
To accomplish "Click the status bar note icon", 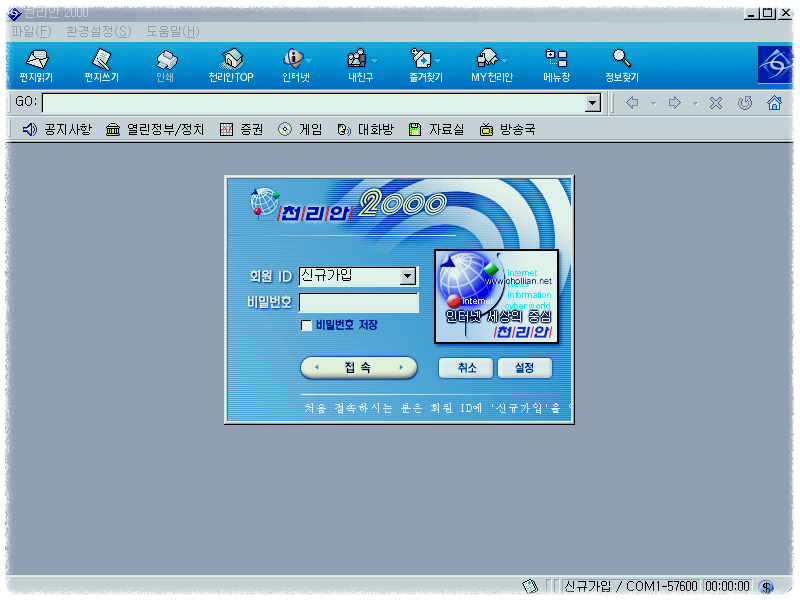I will (x=530, y=586).
